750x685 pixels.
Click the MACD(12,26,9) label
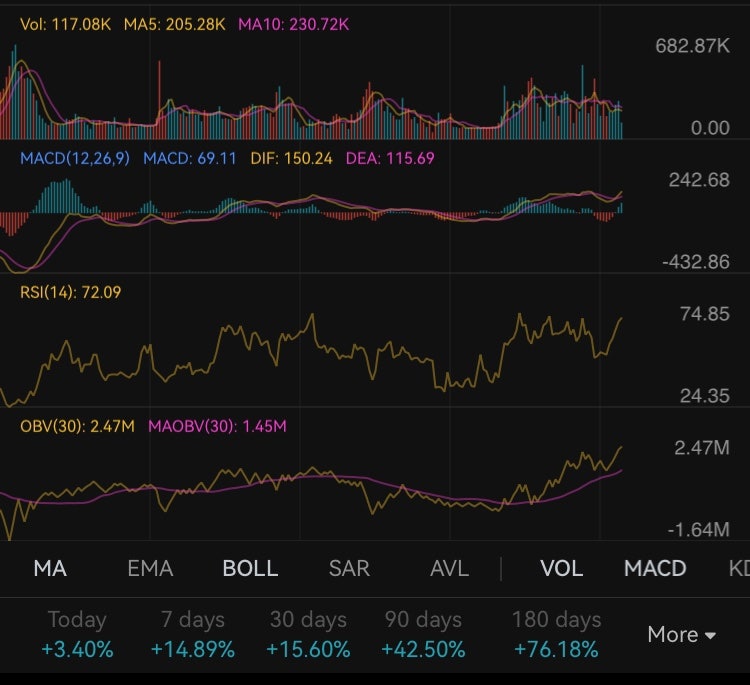[x=75, y=158]
